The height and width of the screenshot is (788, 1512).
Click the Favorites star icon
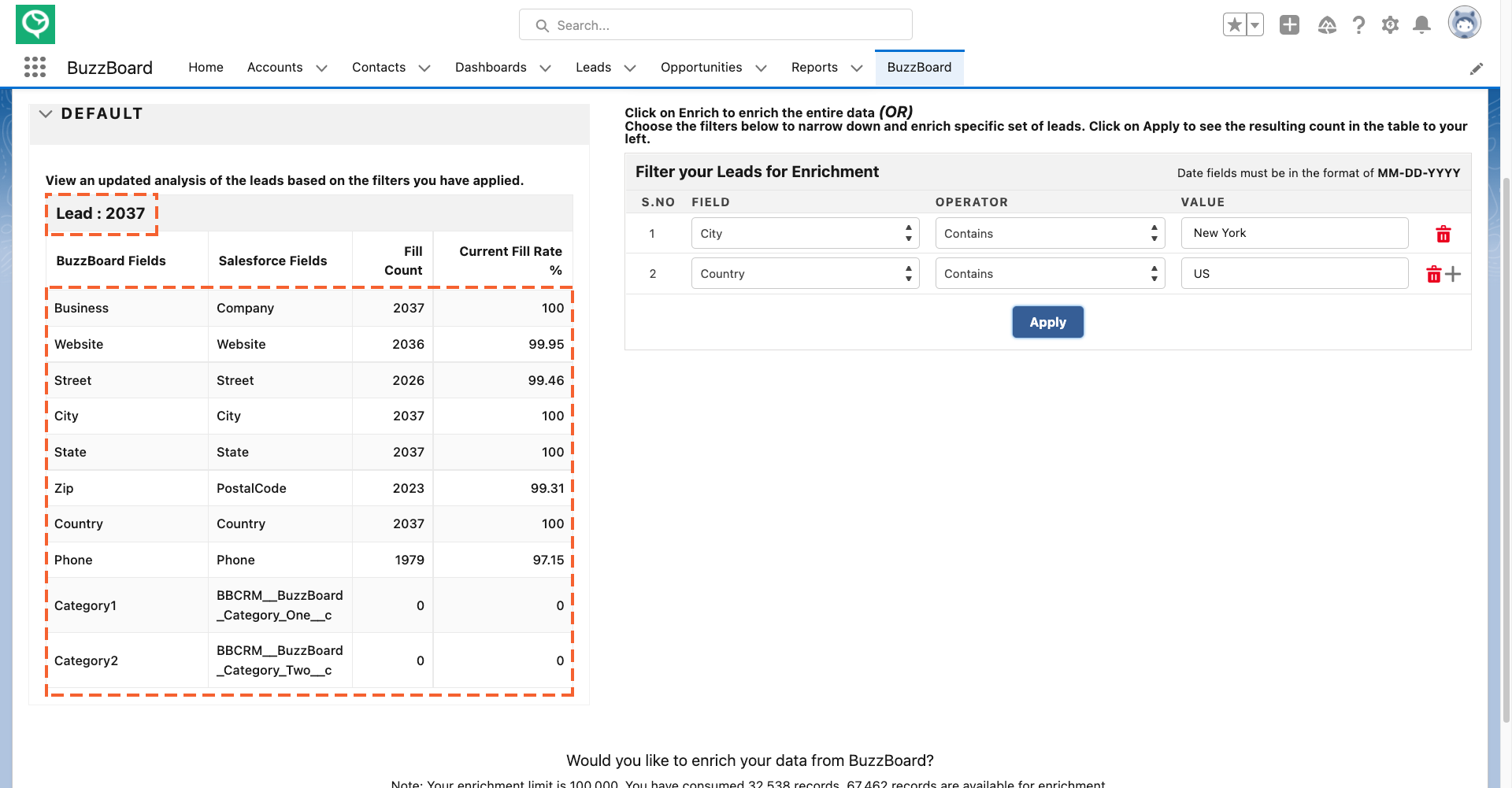(x=1234, y=25)
